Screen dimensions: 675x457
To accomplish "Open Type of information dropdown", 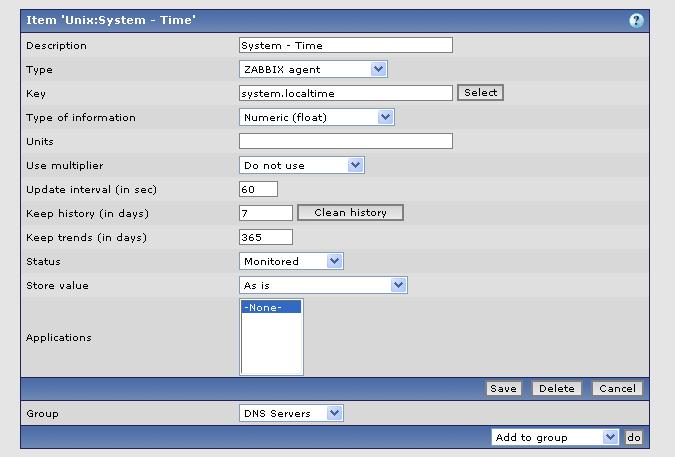I will coord(316,117).
